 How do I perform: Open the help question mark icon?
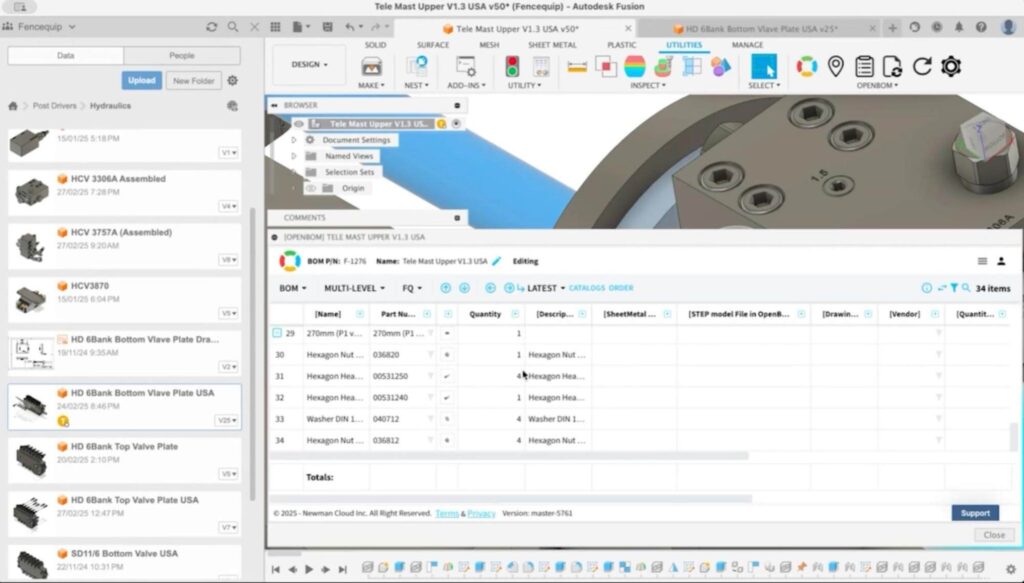tap(981, 27)
